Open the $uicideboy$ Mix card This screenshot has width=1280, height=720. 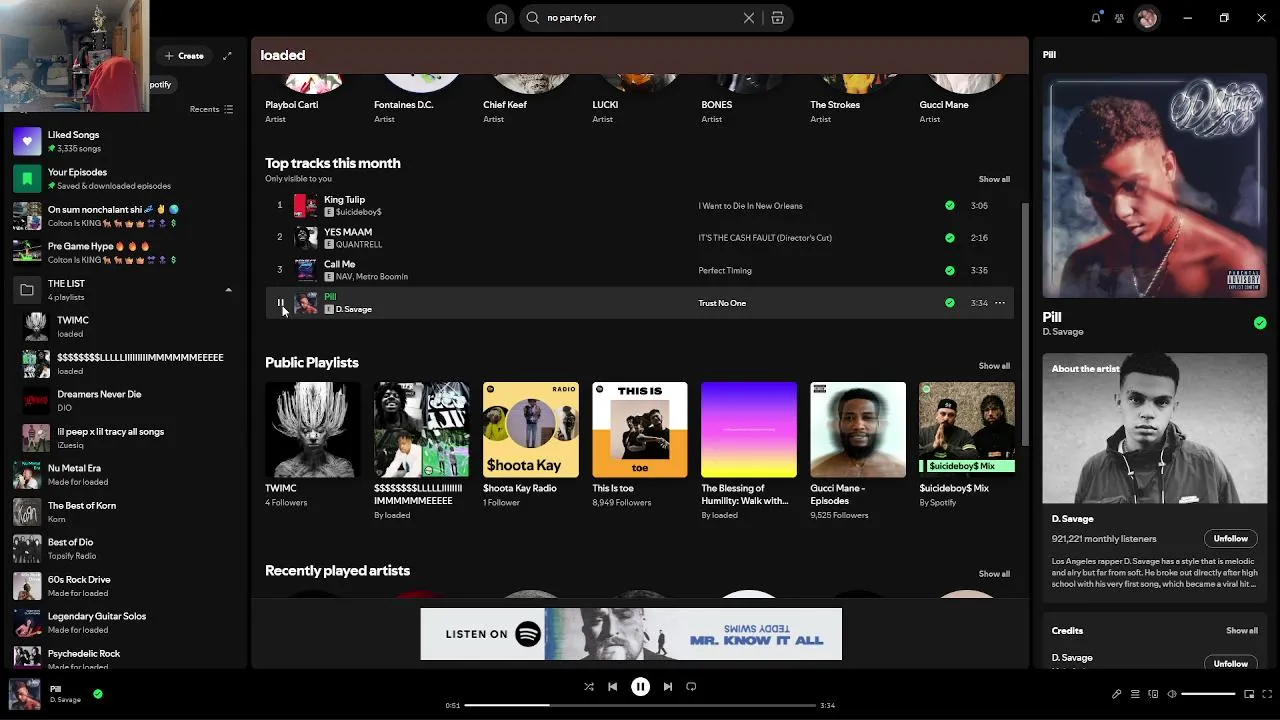click(x=967, y=445)
